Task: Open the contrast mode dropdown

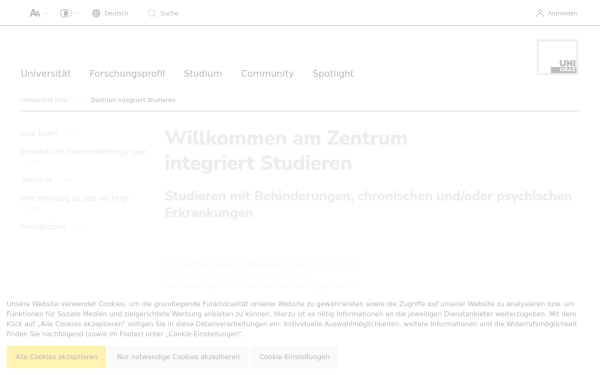Action: 70,13
